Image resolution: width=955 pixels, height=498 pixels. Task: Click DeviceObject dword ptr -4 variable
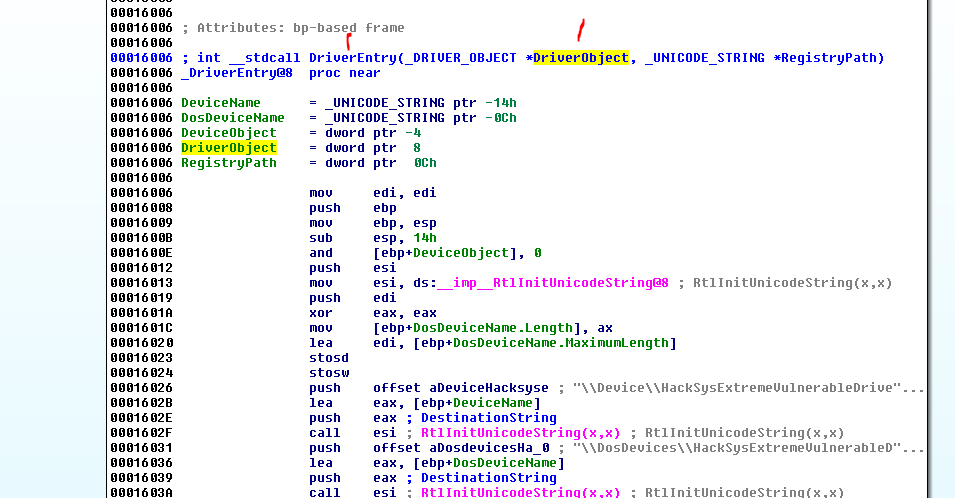229,133
